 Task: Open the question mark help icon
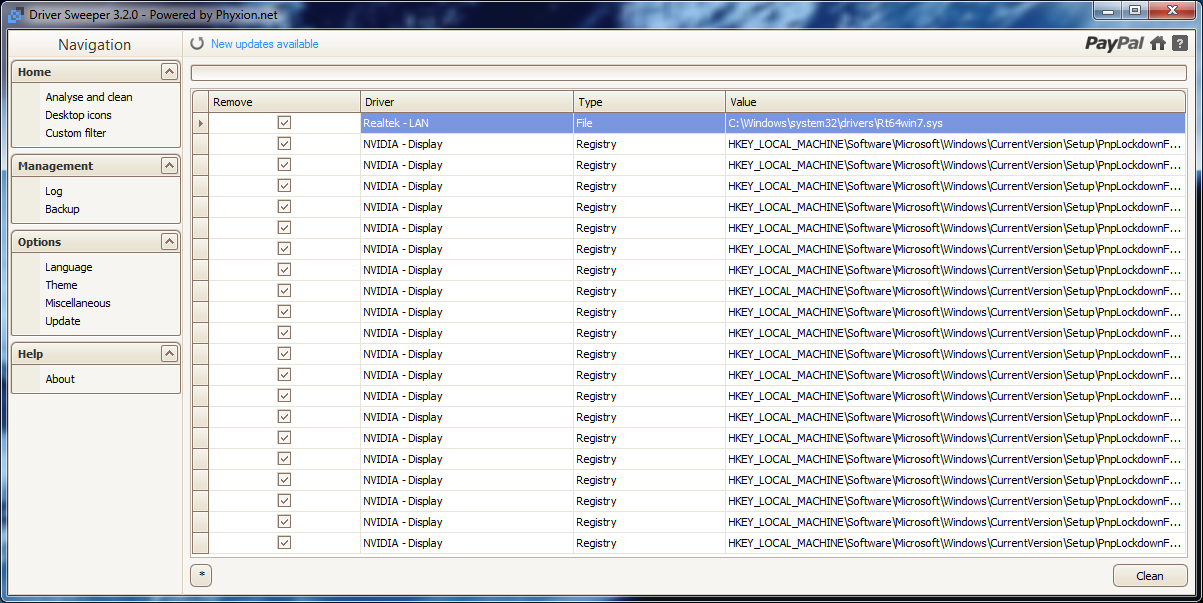click(1180, 43)
